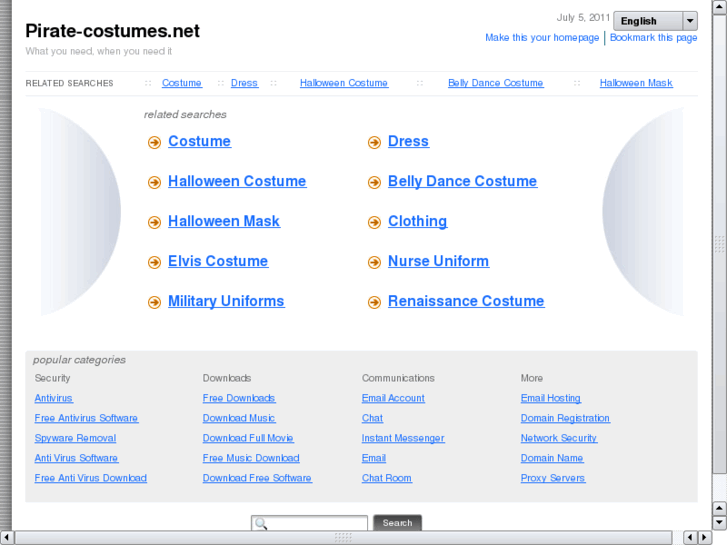
Task: Open the Antivirus link
Action: click(x=54, y=398)
